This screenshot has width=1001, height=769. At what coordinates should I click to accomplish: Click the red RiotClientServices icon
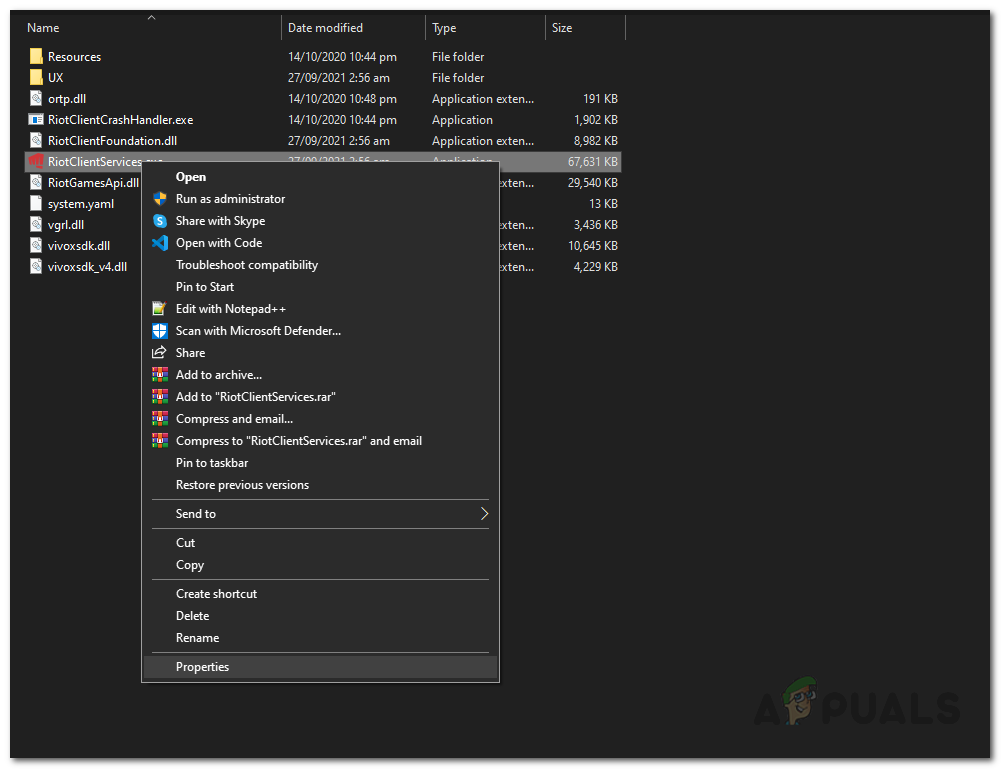tap(36, 161)
